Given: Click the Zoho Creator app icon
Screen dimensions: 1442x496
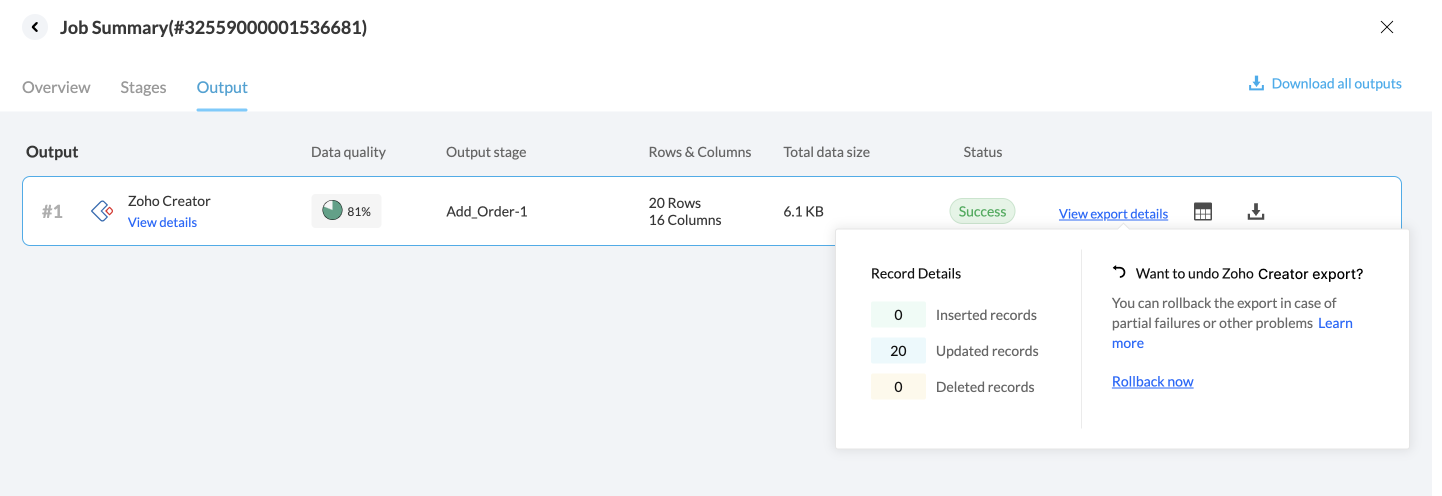Looking at the screenshot, I should pos(102,211).
